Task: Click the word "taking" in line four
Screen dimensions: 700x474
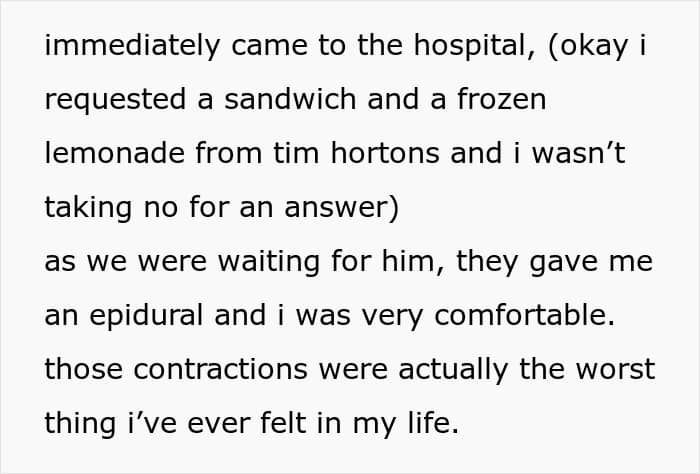Action: pyautogui.click(x=89, y=208)
